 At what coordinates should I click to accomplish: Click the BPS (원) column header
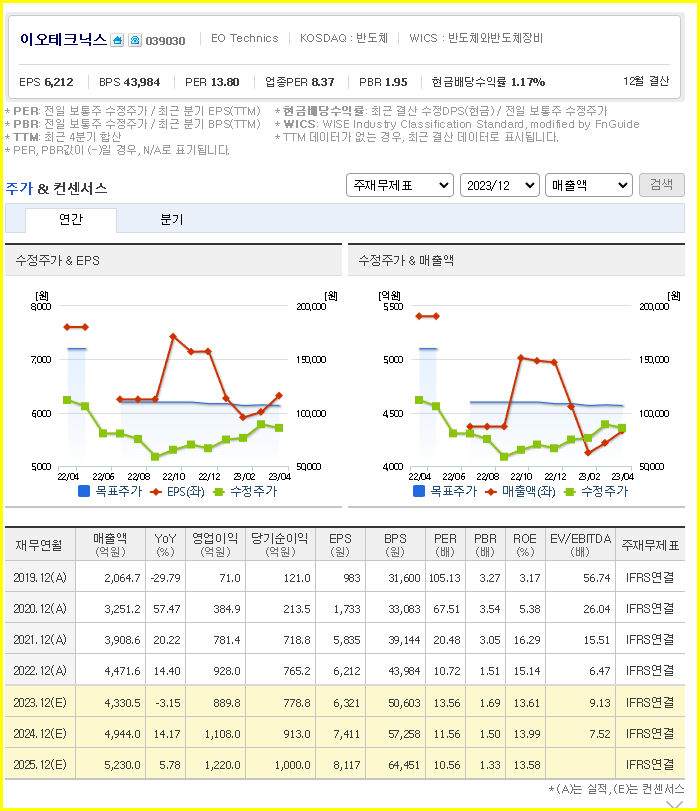[395, 545]
